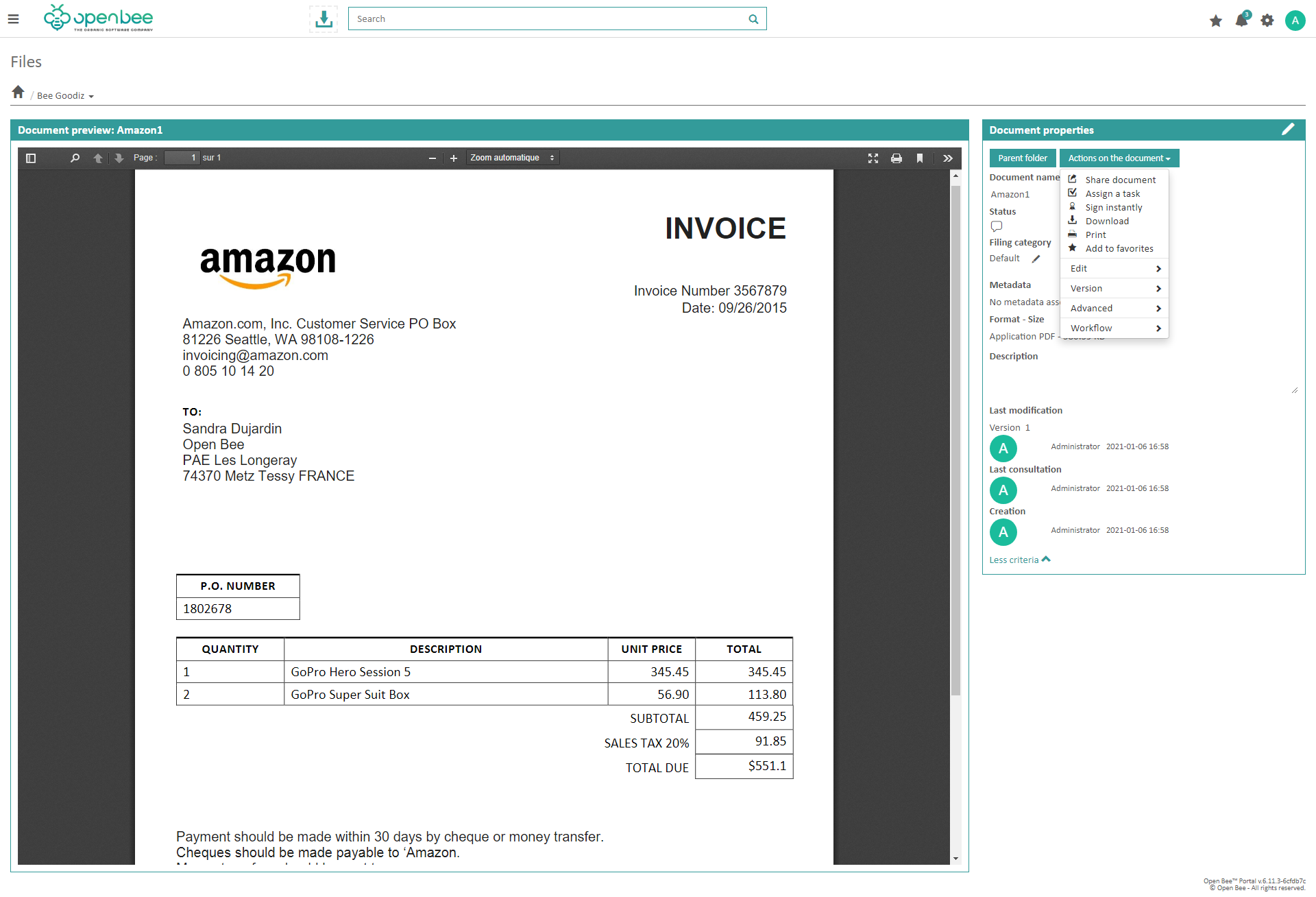Image resolution: width=1316 pixels, height=897 pixels.
Task: Toggle the PDF viewer sidebar
Action: point(31,158)
